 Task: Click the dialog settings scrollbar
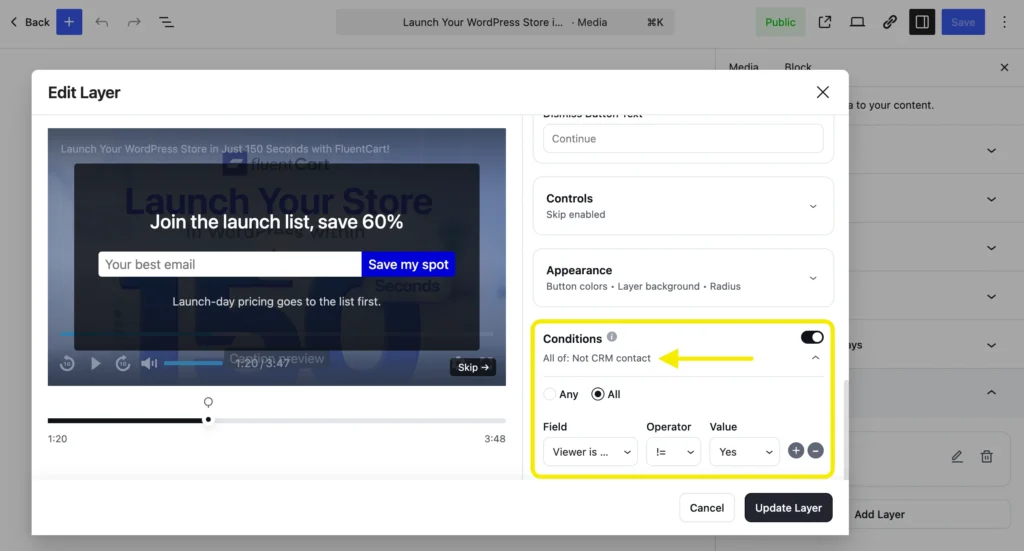[846, 430]
